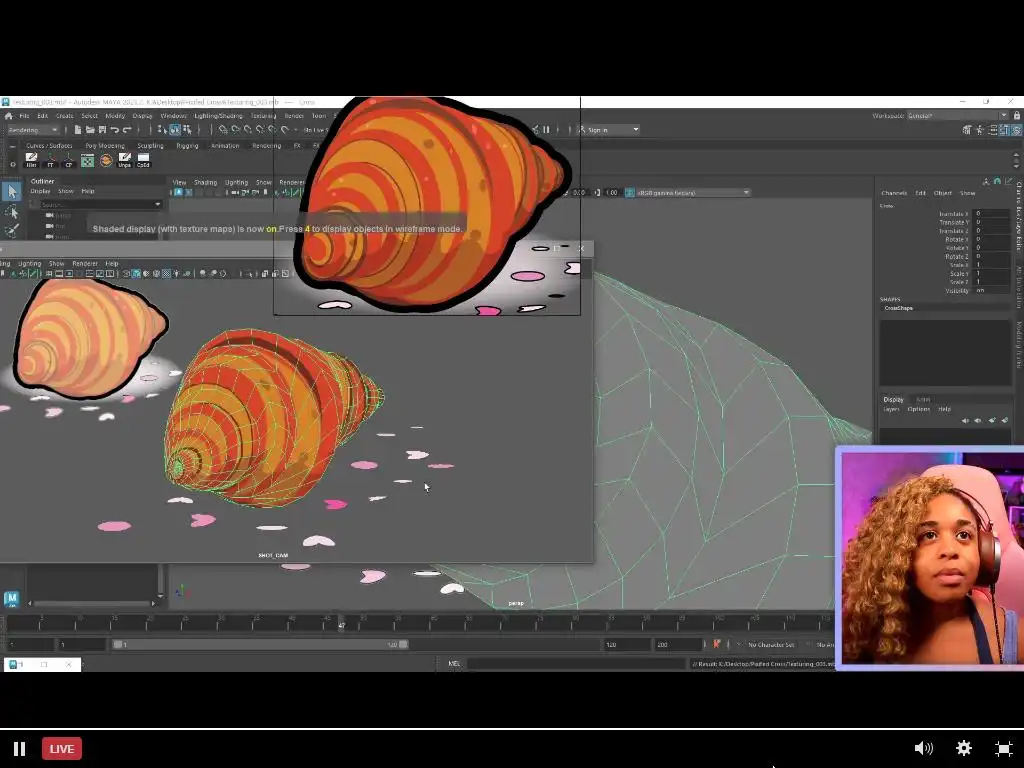Click the Save Scene icon

[x=102, y=130]
